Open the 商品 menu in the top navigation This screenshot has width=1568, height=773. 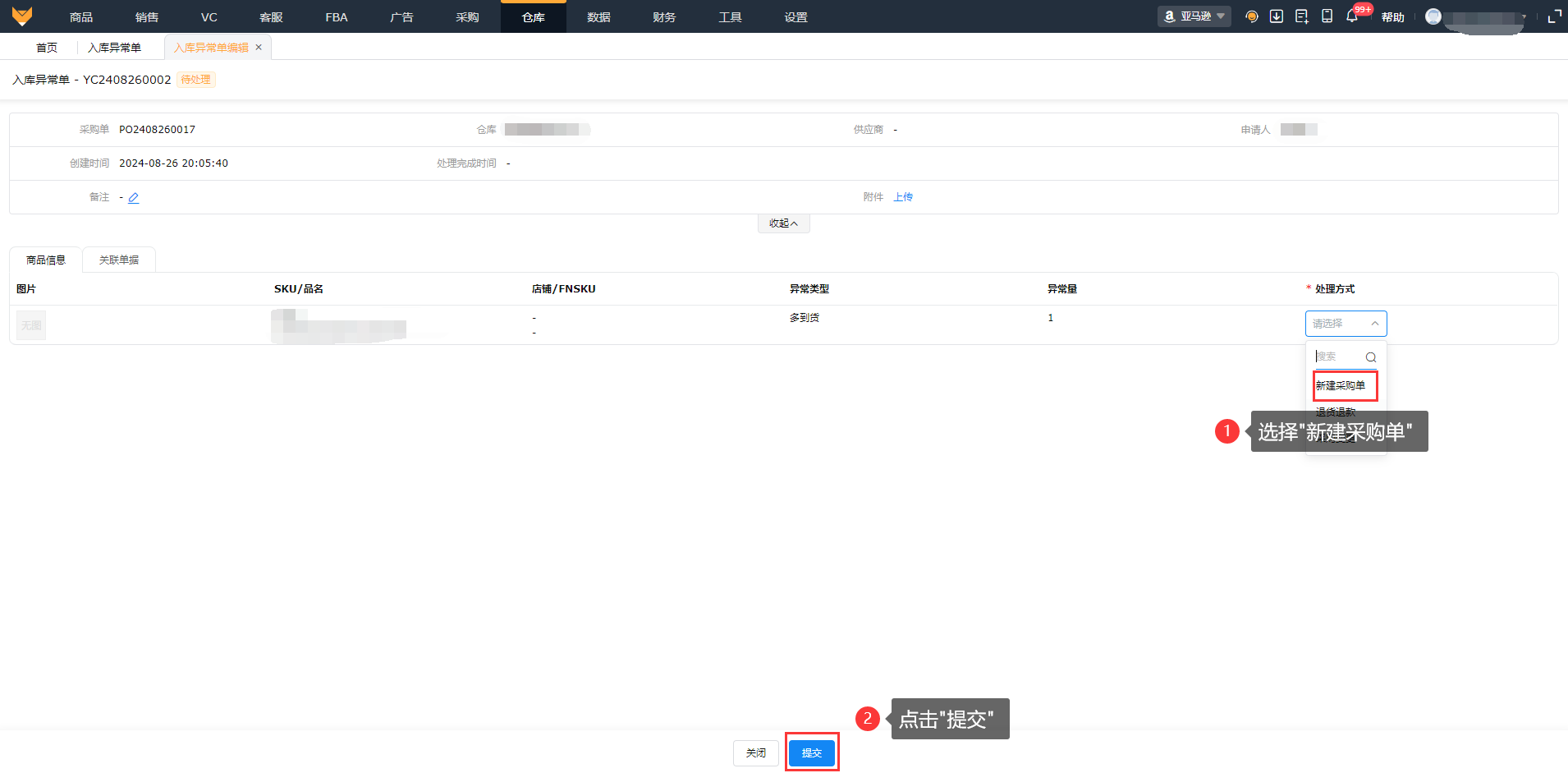(81, 17)
